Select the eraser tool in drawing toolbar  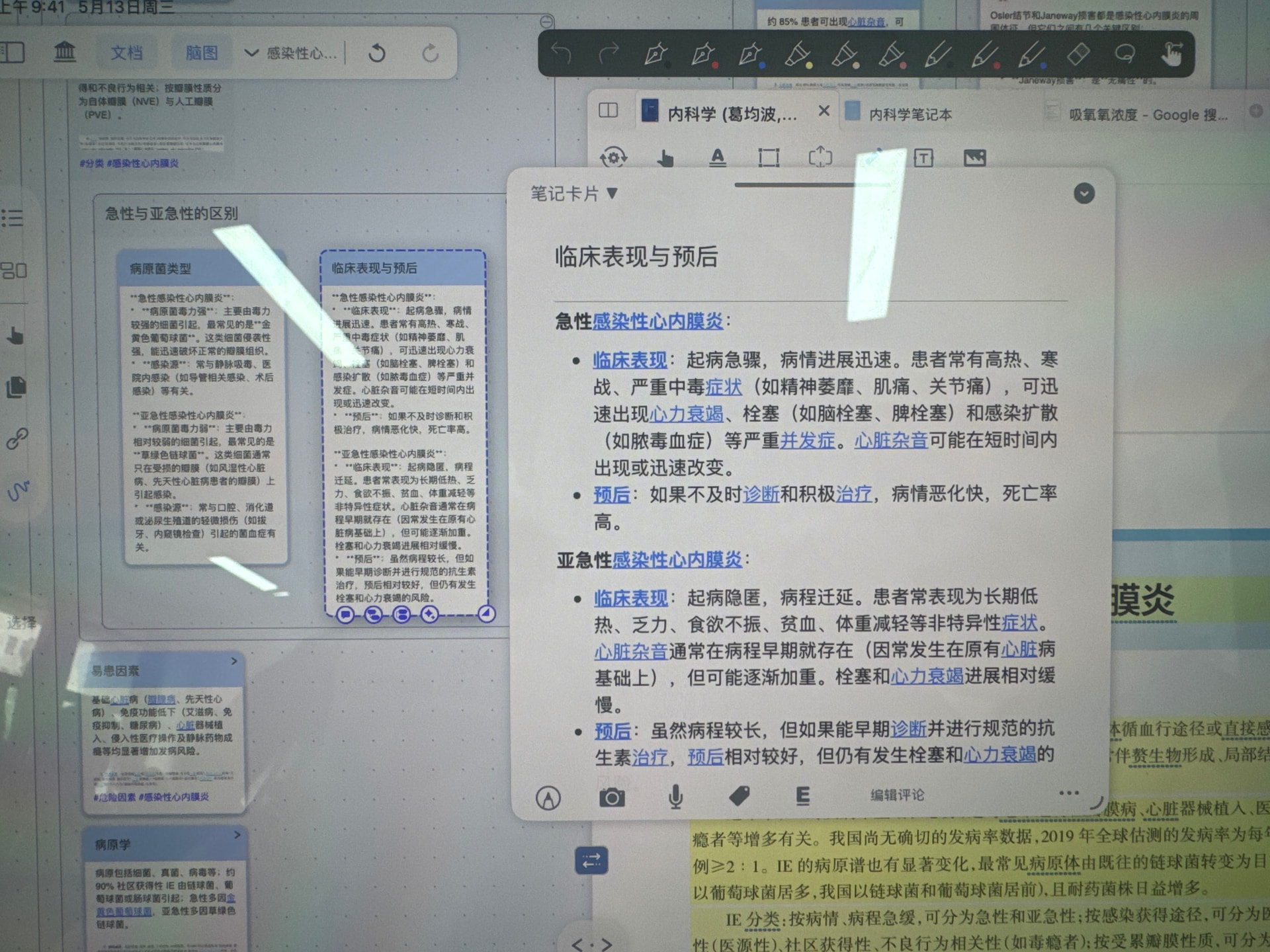coord(1078,54)
